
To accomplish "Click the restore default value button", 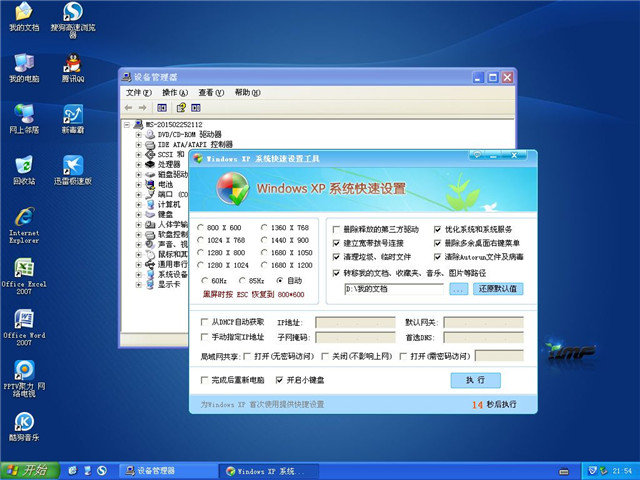I will pyautogui.click(x=498, y=289).
